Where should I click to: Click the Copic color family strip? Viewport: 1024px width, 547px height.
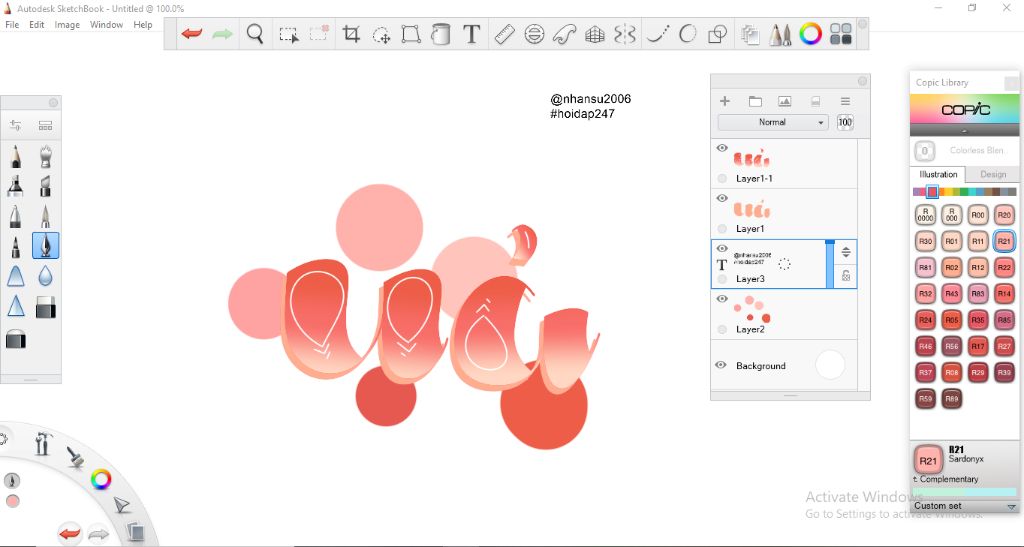click(x=965, y=192)
